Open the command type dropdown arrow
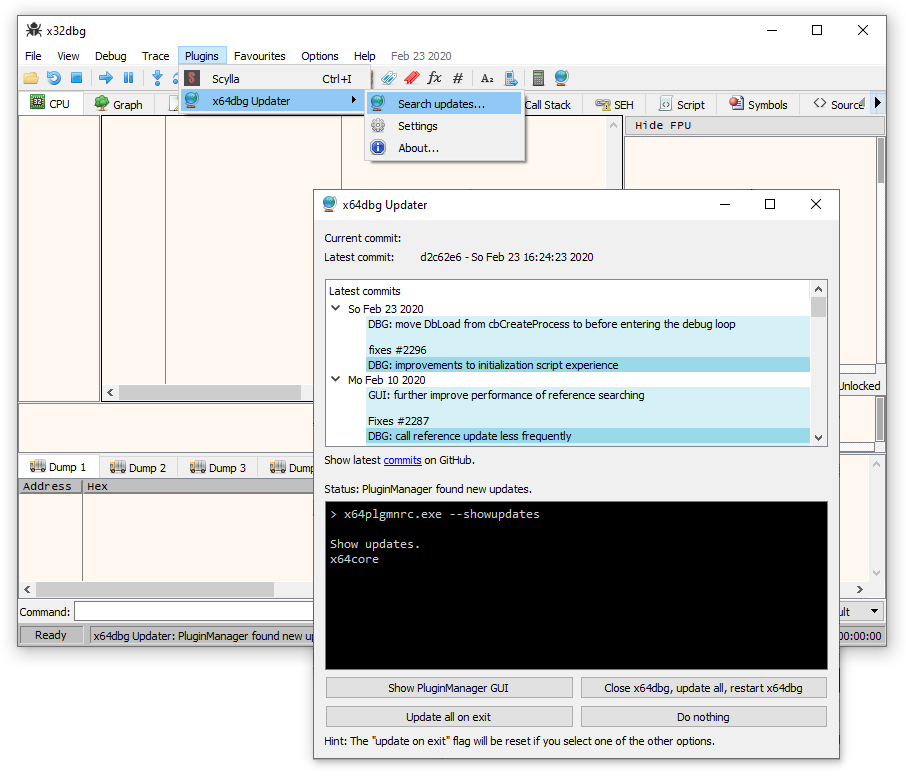906x780 pixels. click(874, 611)
